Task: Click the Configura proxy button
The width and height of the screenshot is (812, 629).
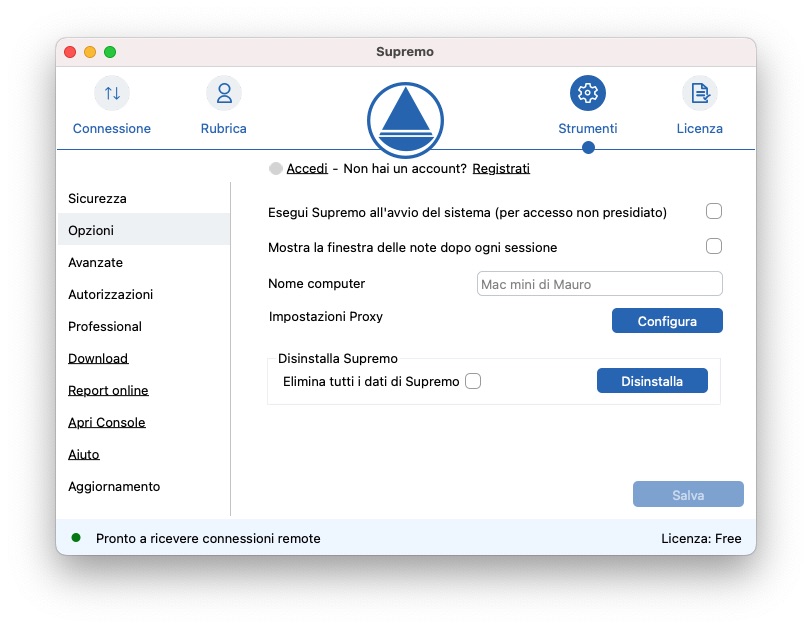Action: click(x=667, y=321)
